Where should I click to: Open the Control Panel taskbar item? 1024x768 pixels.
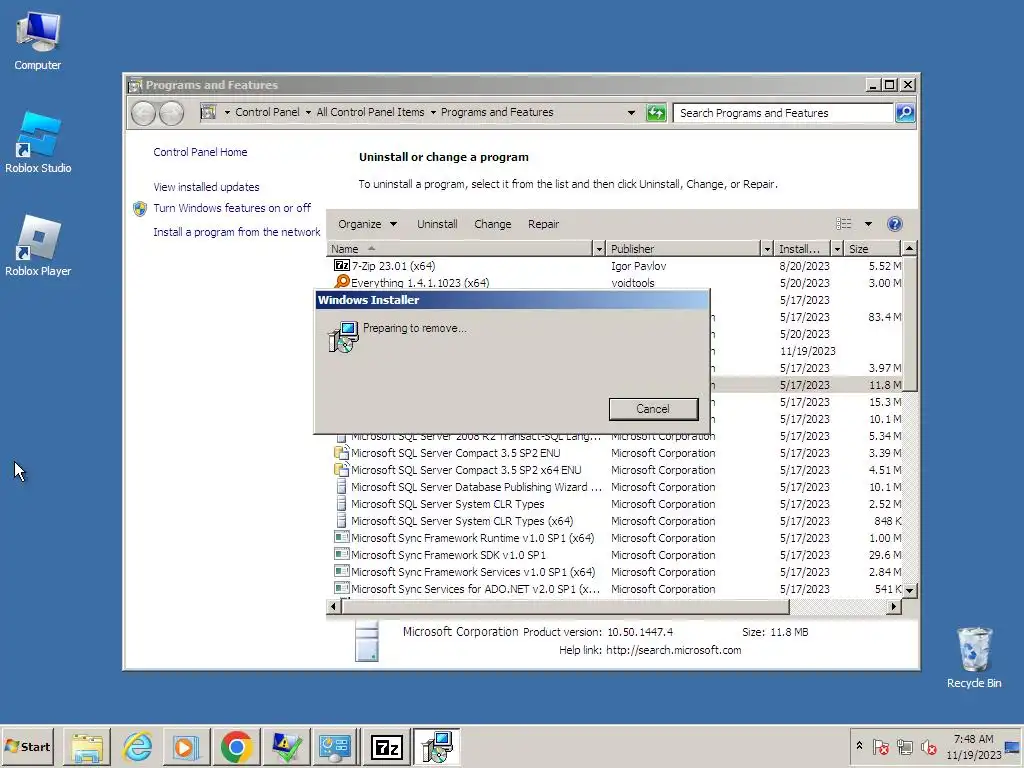coord(336,746)
